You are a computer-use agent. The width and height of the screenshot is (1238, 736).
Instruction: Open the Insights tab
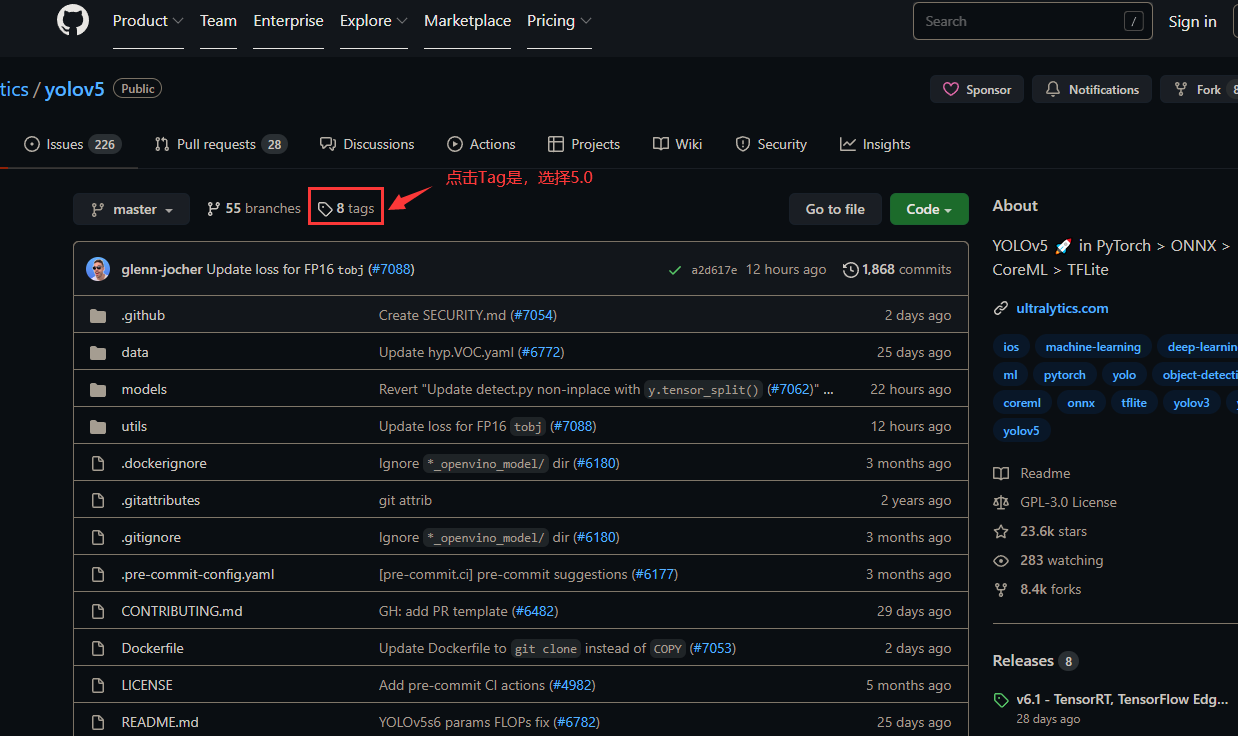[x=875, y=145]
